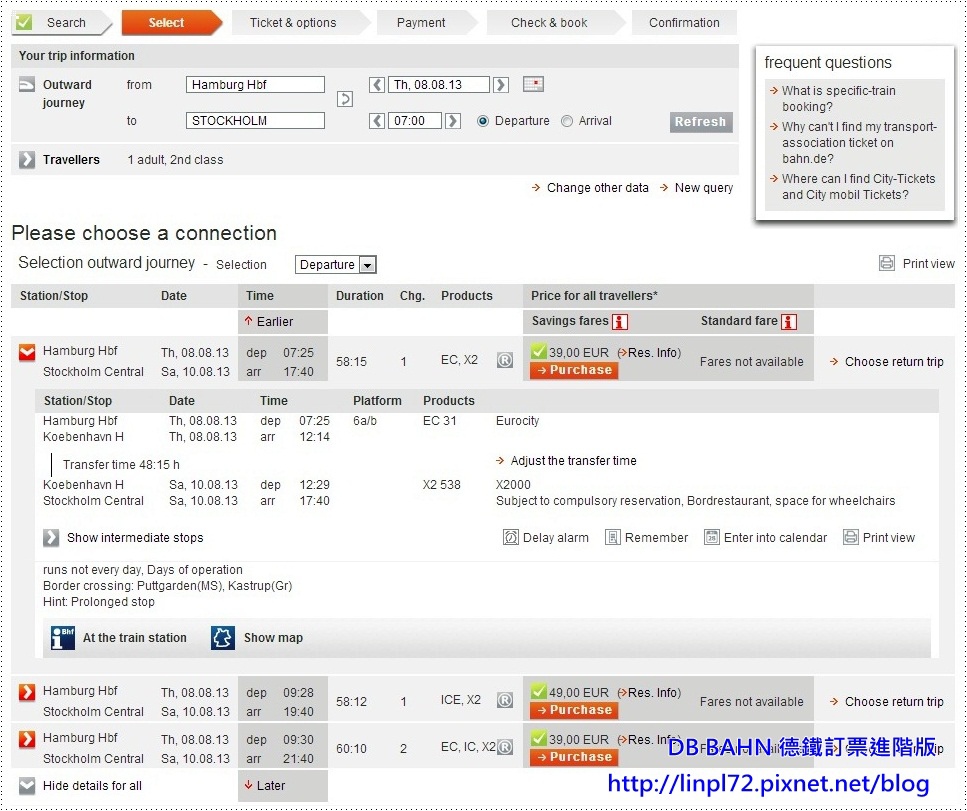
Task: Click Change other data link
Action: pyautogui.click(x=590, y=188)
